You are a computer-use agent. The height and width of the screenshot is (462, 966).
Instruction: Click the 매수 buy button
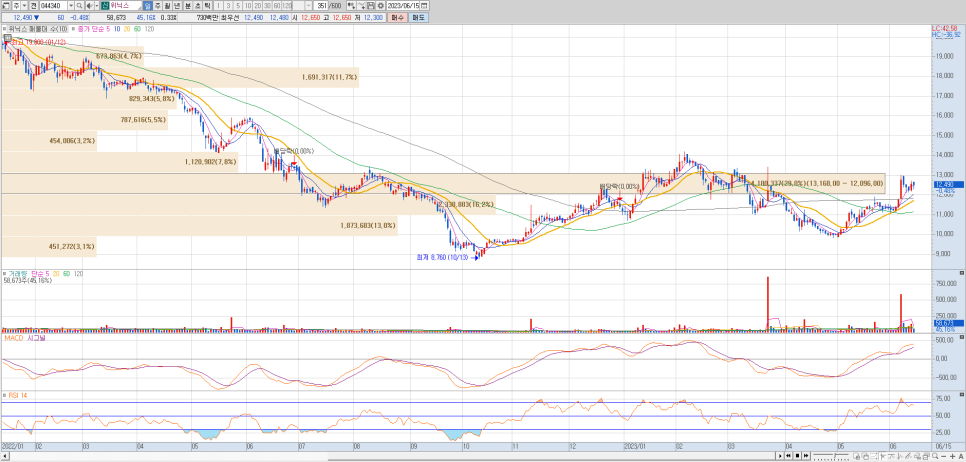[397, 18]
